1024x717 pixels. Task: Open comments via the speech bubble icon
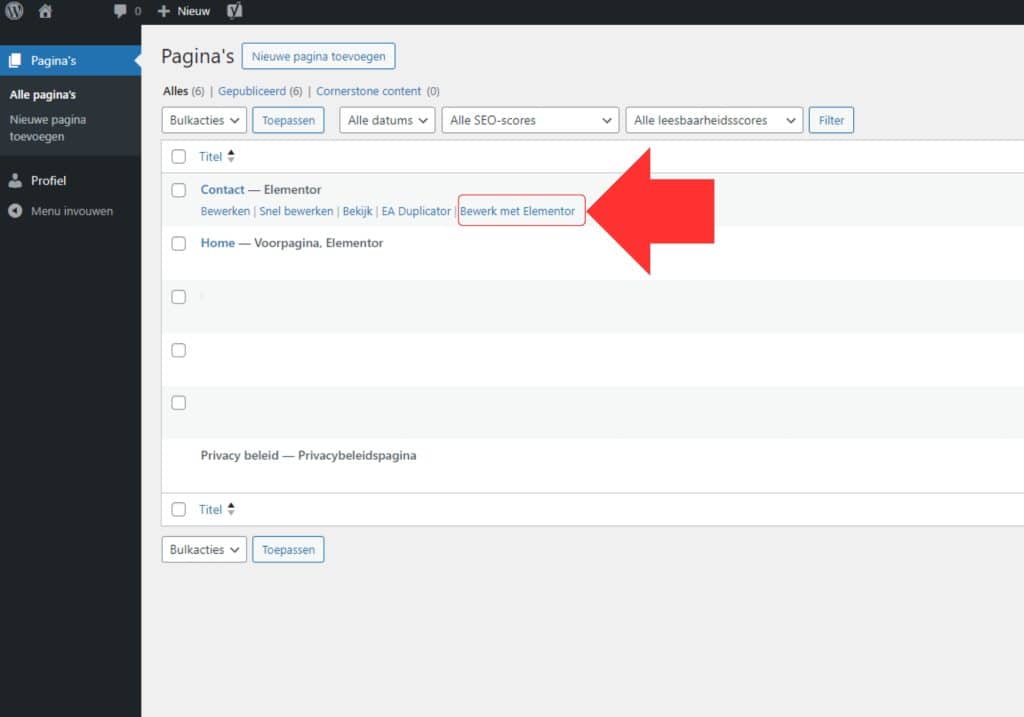click(122, 11)
